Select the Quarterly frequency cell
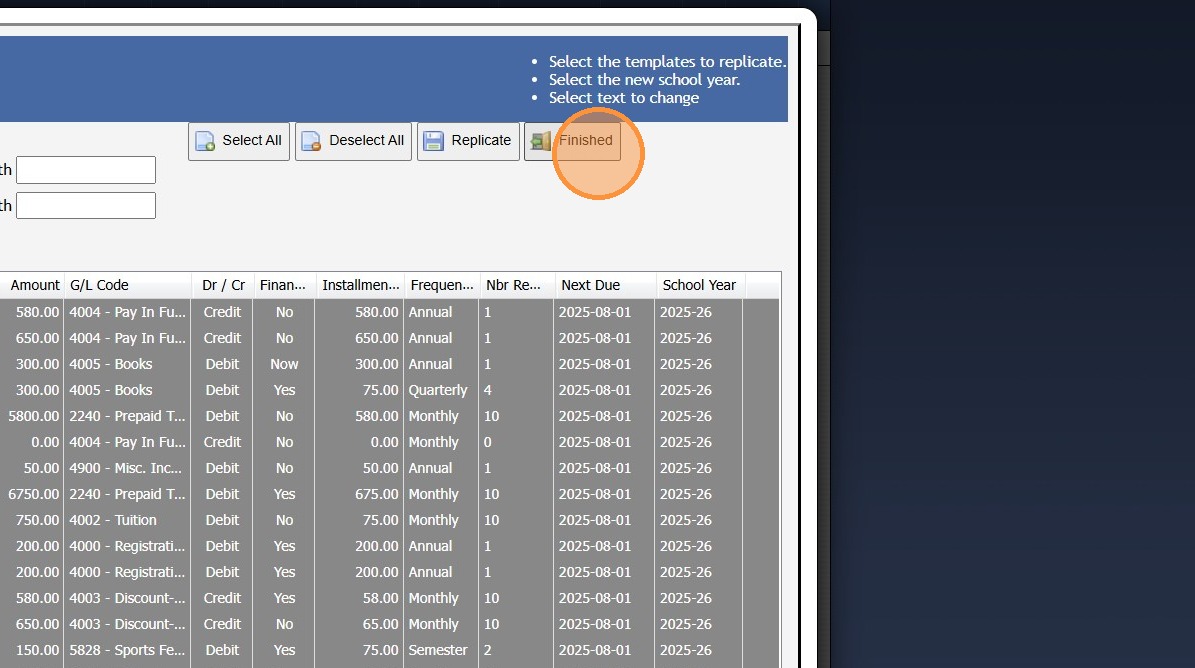Screen dimensions: 1195x668 click(441, 390)
